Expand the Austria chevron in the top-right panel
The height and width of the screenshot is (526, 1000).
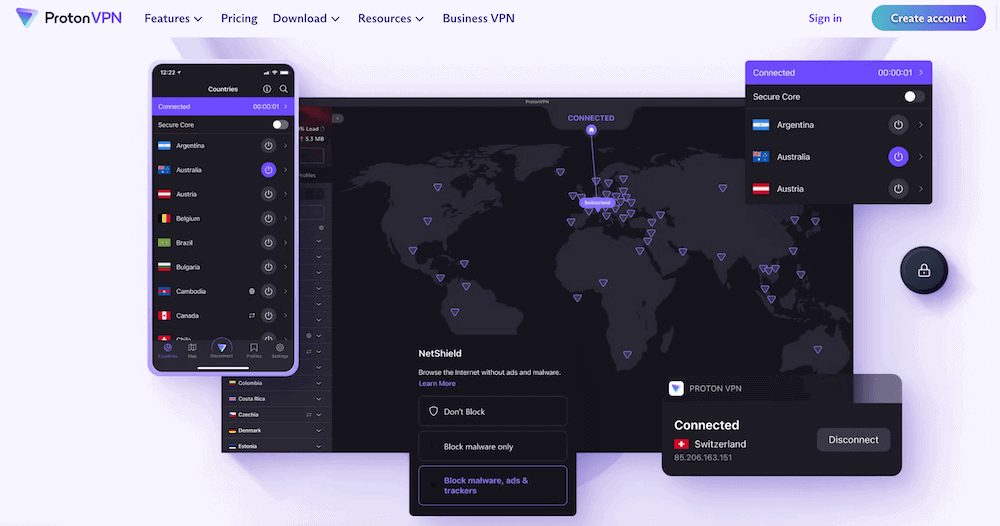pos(921,189)
